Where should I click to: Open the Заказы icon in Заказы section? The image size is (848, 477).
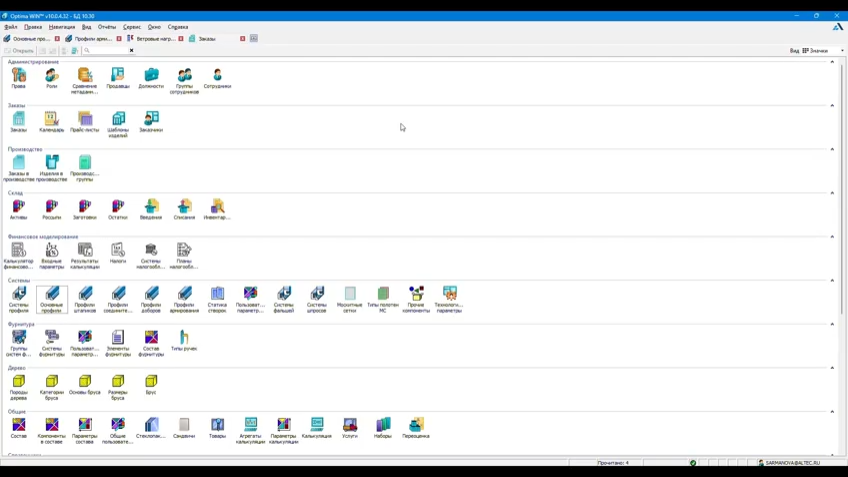coord(18,122)
